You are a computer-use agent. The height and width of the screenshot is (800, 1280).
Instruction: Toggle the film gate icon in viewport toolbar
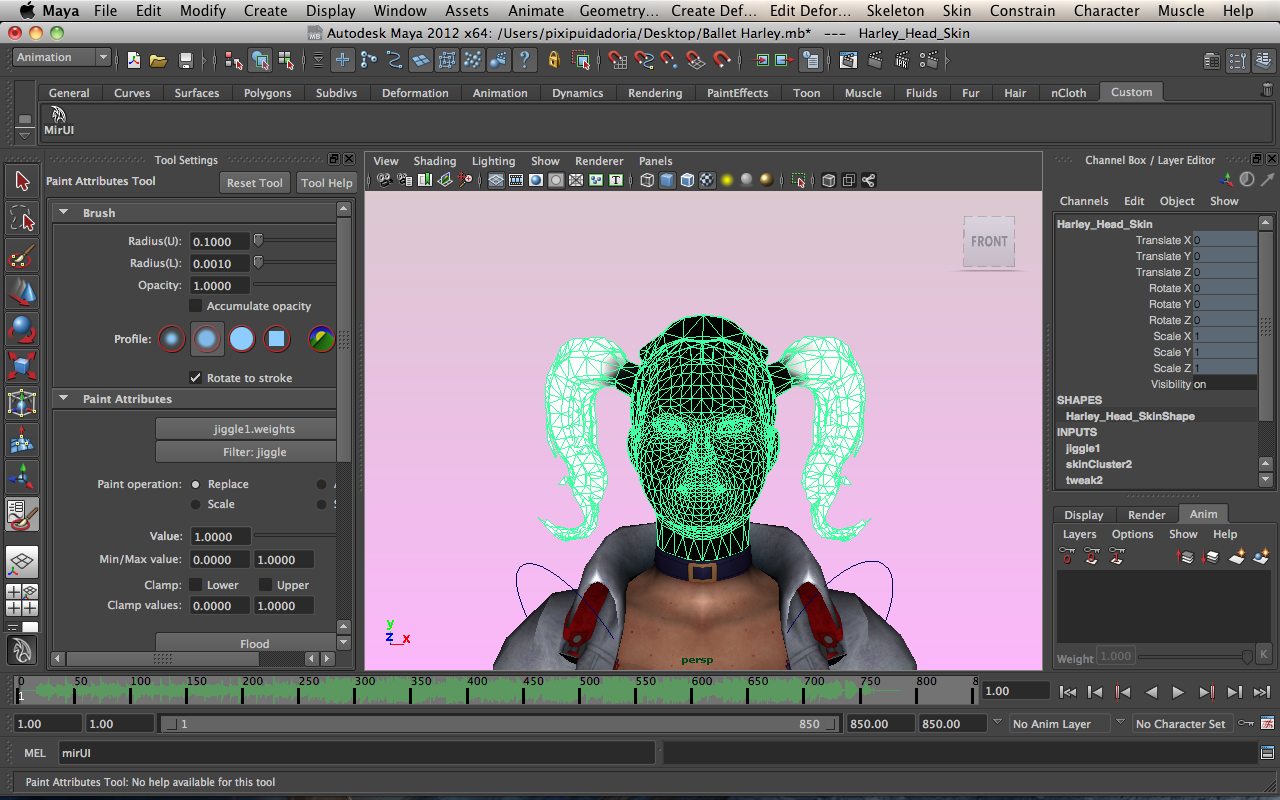(516, 180)
